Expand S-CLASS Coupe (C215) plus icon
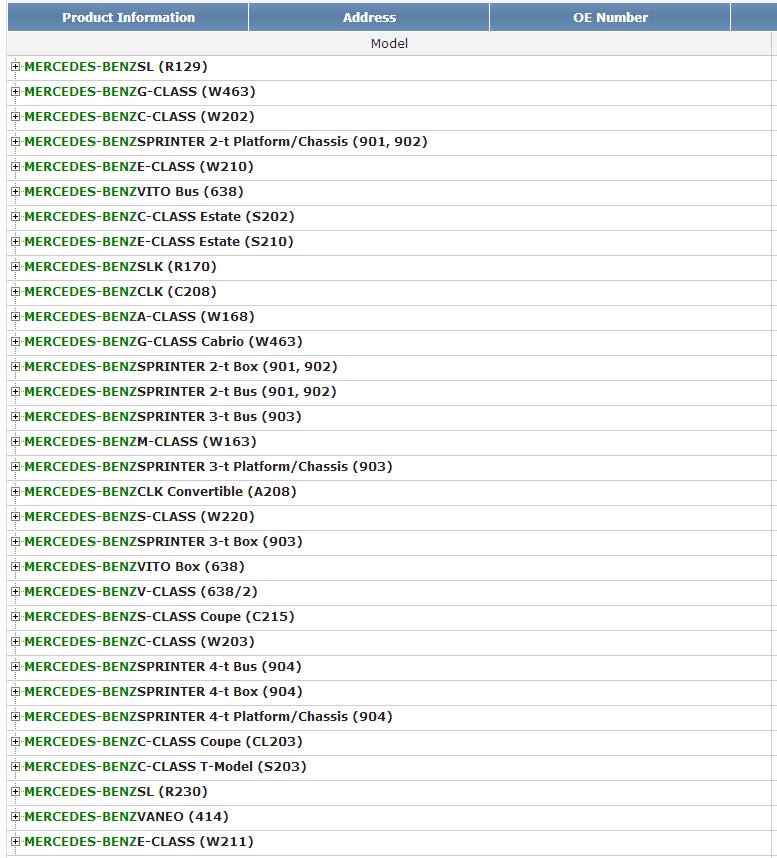Screen dimensions: 777x858 pos(15,617)
